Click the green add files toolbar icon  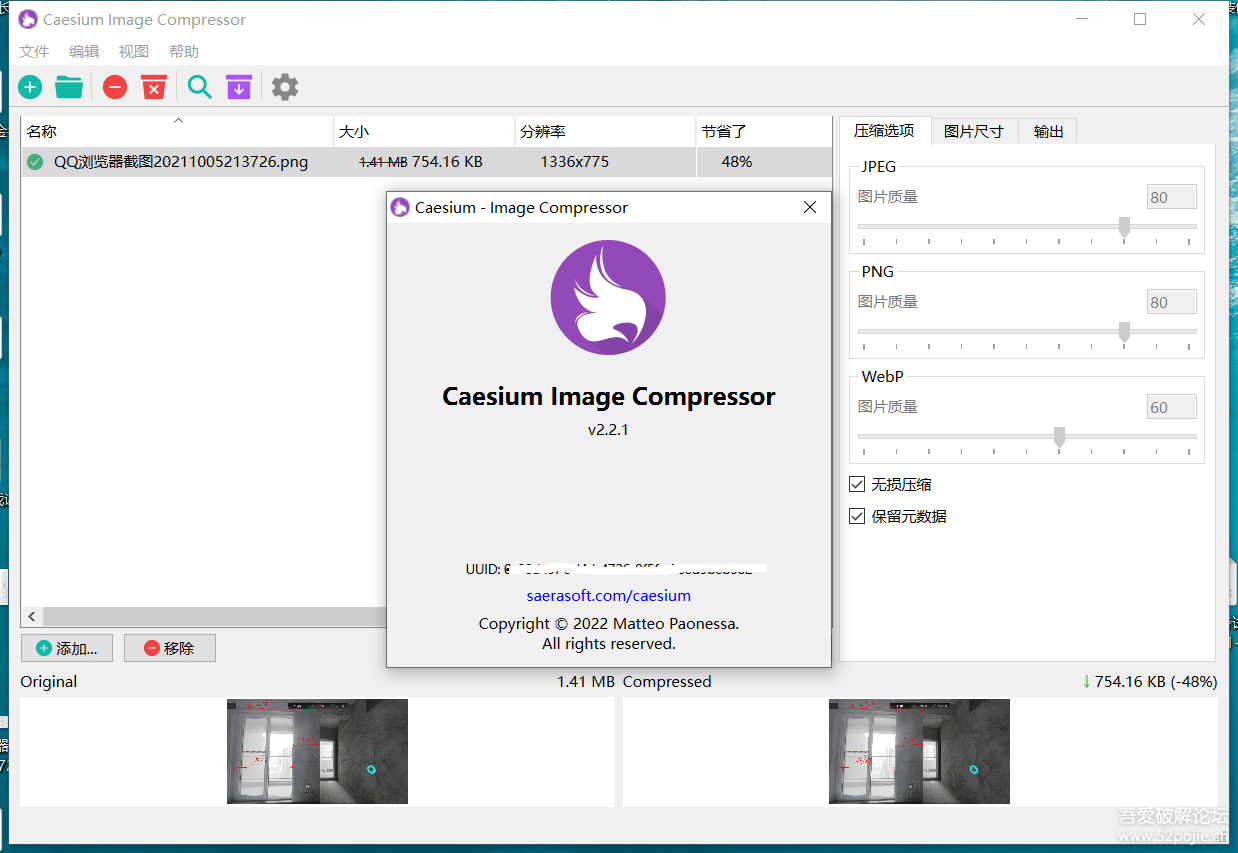click(x=30, y=88)
